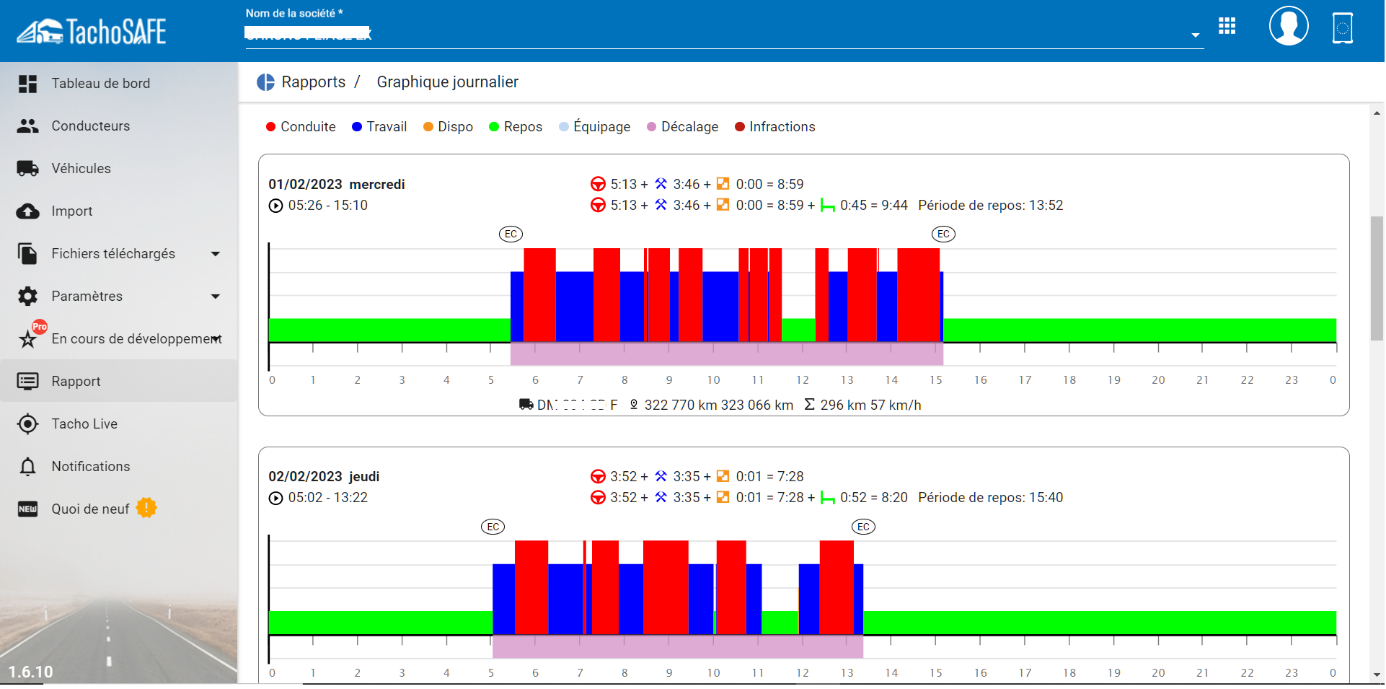Viewport: 1386px width, 689px height.
Task: Toggle the Conduite legend item
Action: 300,127
